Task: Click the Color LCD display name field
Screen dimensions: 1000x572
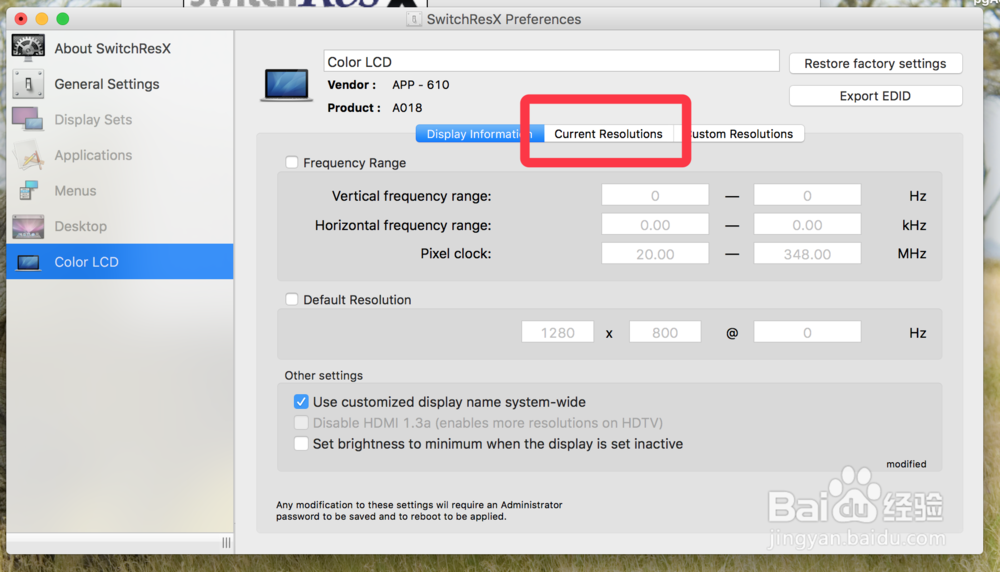Action: 551,61
